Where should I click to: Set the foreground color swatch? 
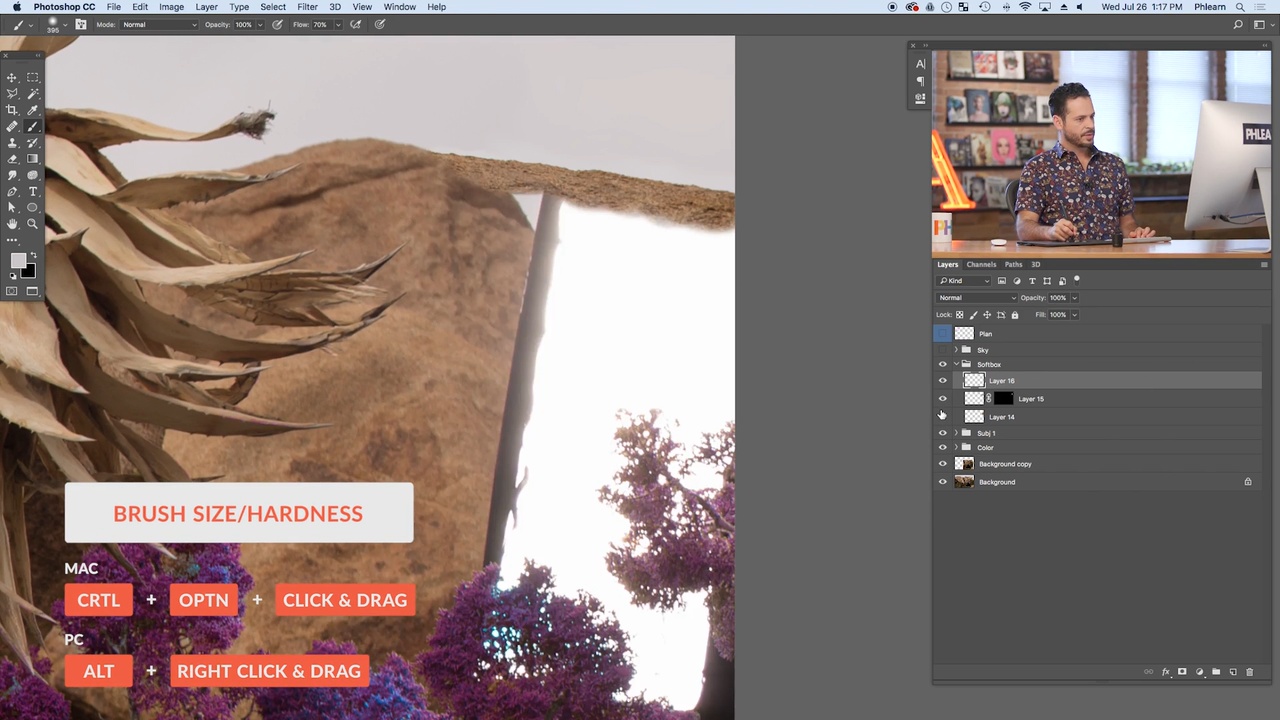click(x=17, y=261)
